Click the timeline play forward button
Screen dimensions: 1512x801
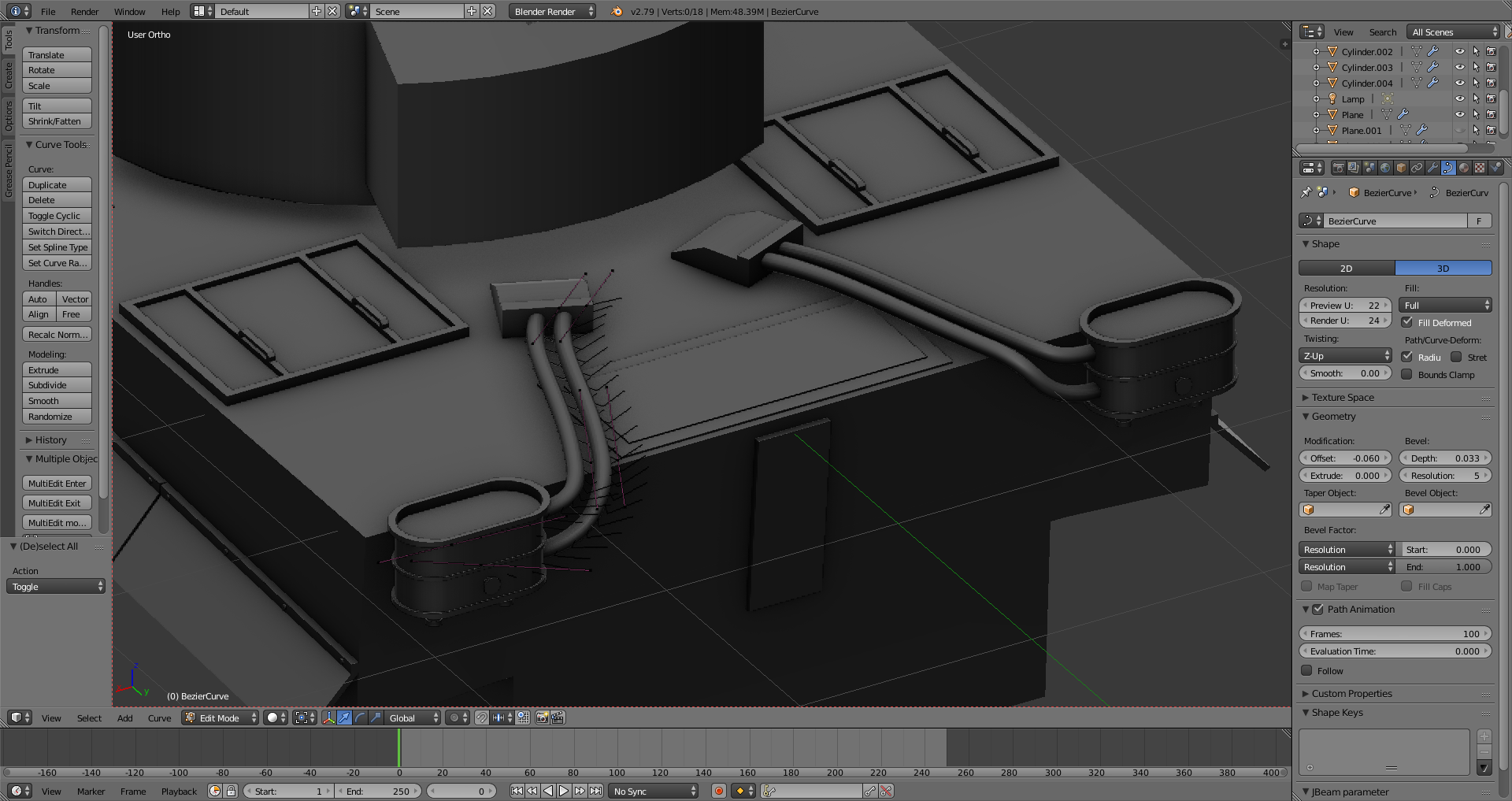click(x=564, y=791)
